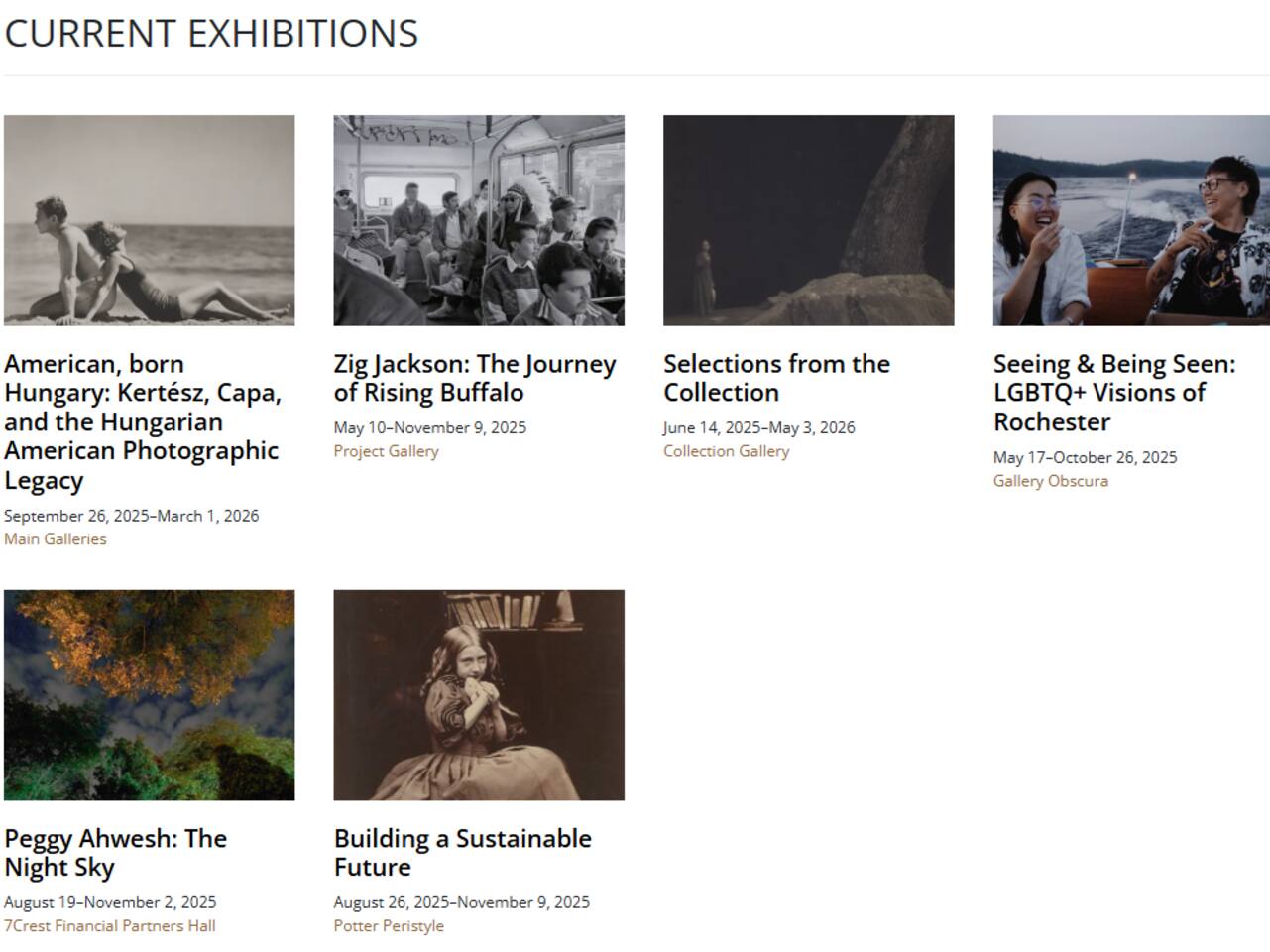Open the Collection Gallery location link
The height and width of the screenshot is (952, 1270).
[x=726, y=451]
